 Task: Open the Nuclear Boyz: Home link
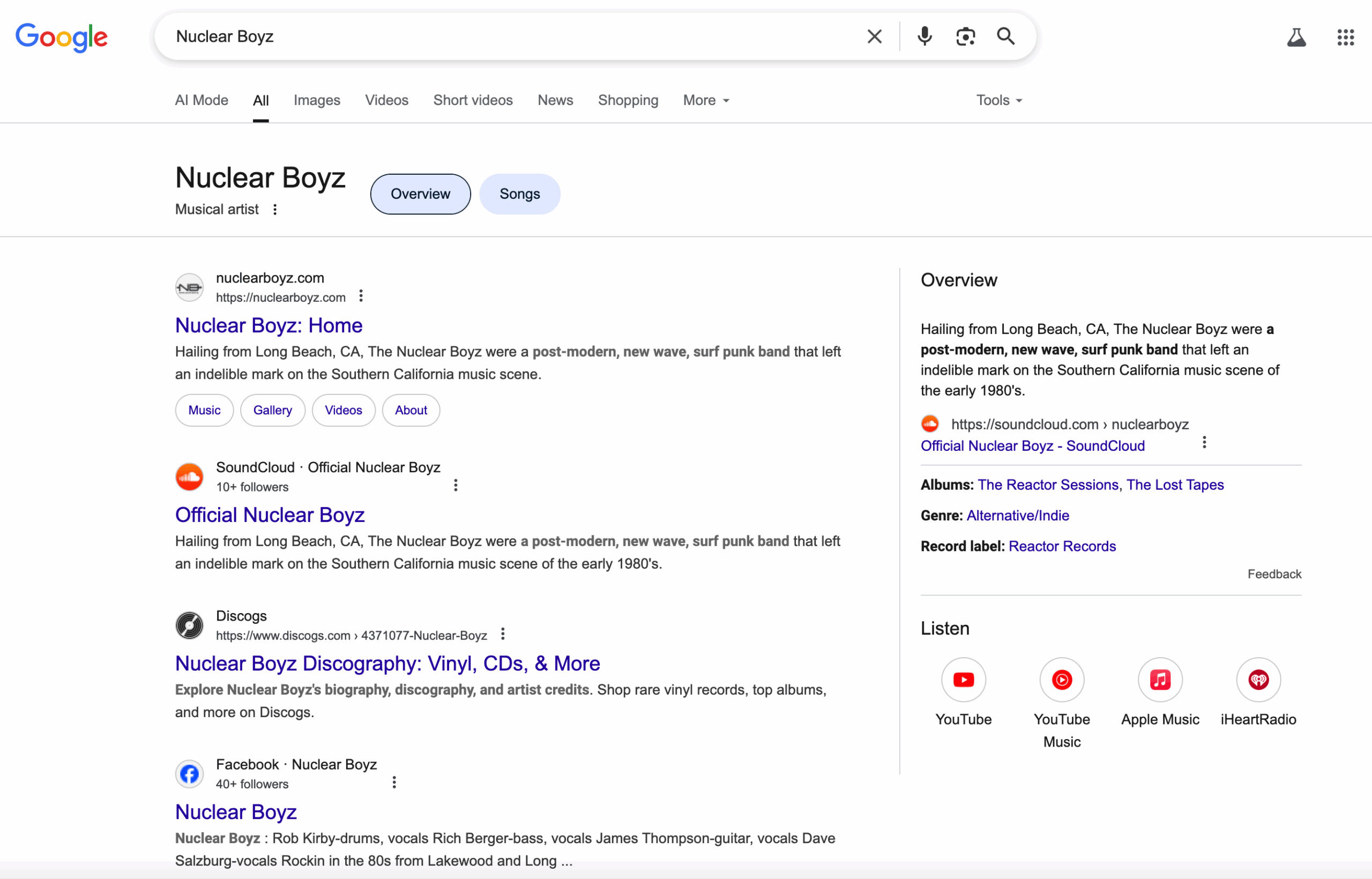(x=269, y=325)
